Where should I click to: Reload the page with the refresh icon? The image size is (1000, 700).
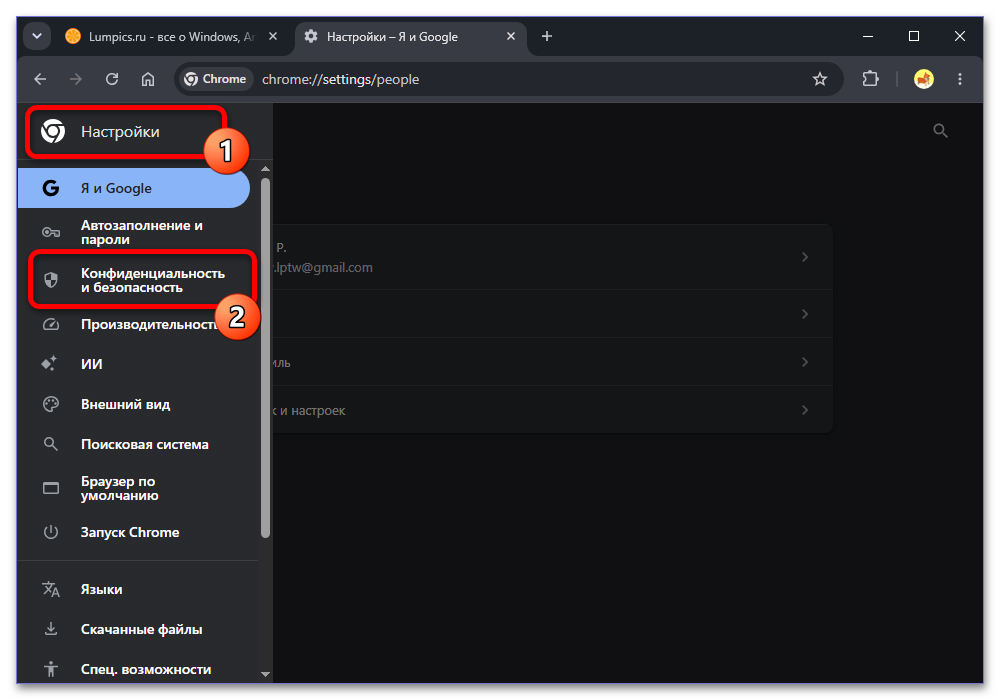tap(112, 79)
